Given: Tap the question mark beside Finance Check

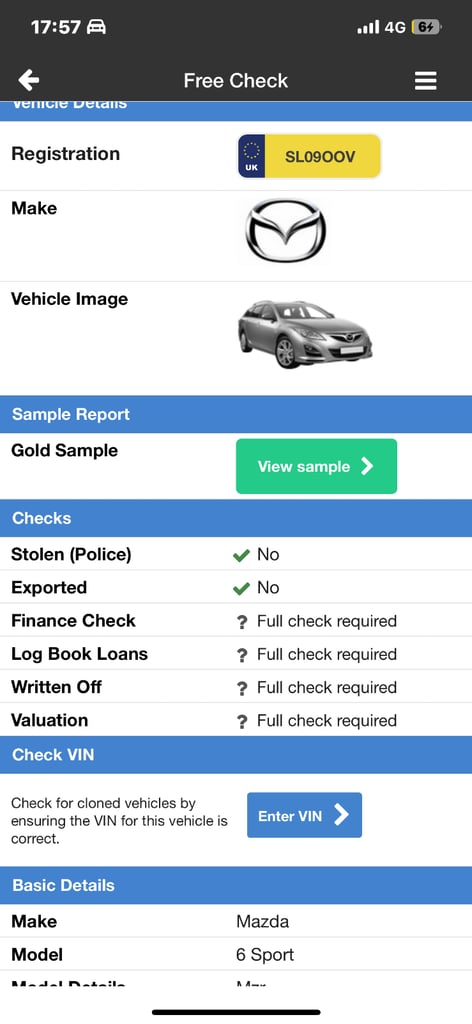Looking at the screenshot, I should click(x=242, y=622).
